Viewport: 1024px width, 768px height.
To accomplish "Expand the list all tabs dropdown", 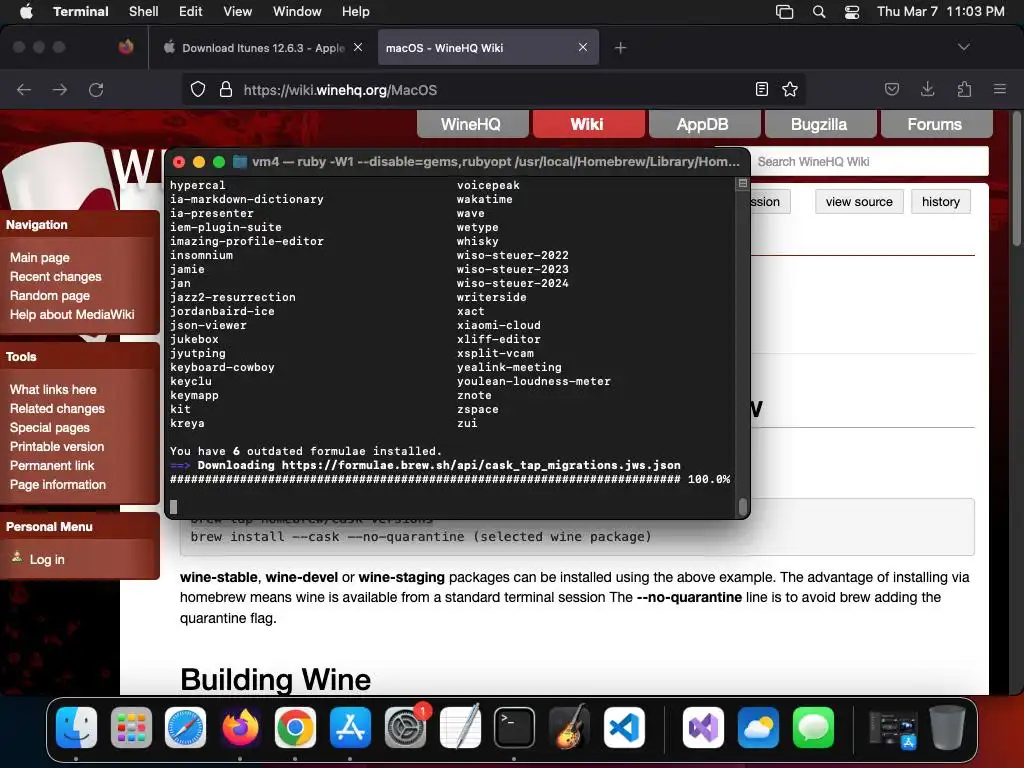I will [963, 47].
